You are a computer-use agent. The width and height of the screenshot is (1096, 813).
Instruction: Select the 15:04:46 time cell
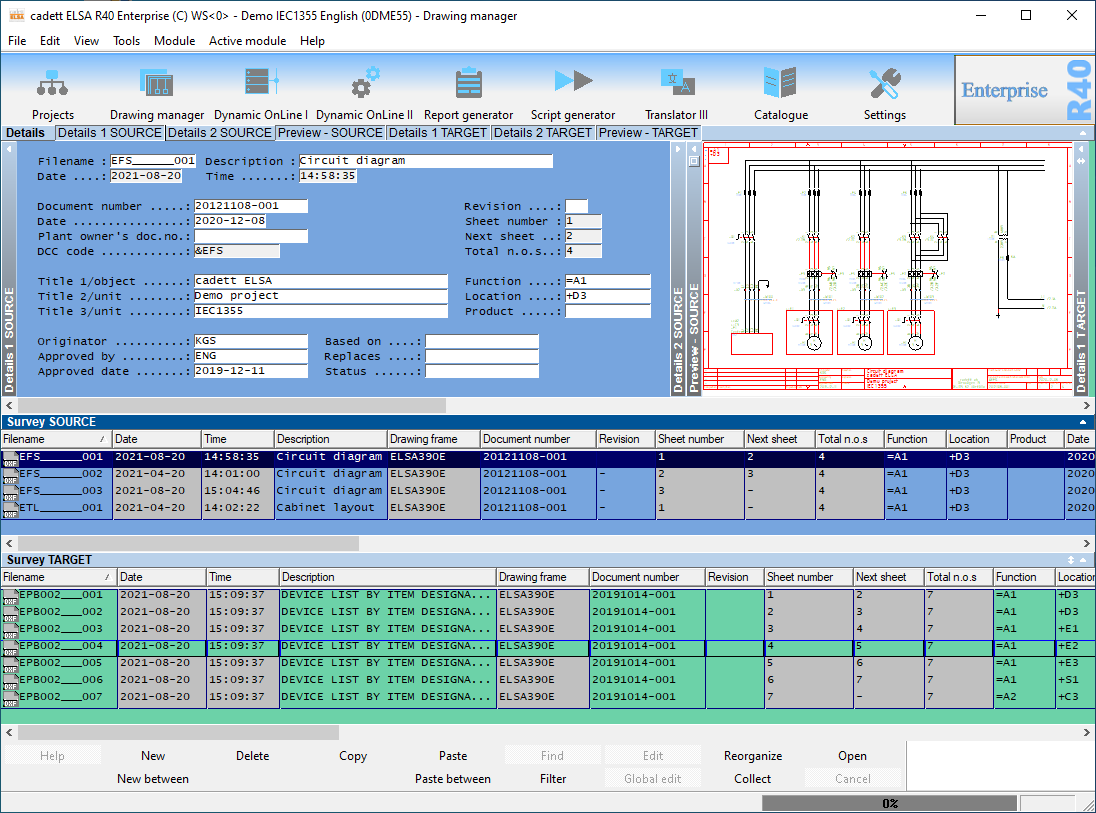(238, 491)
